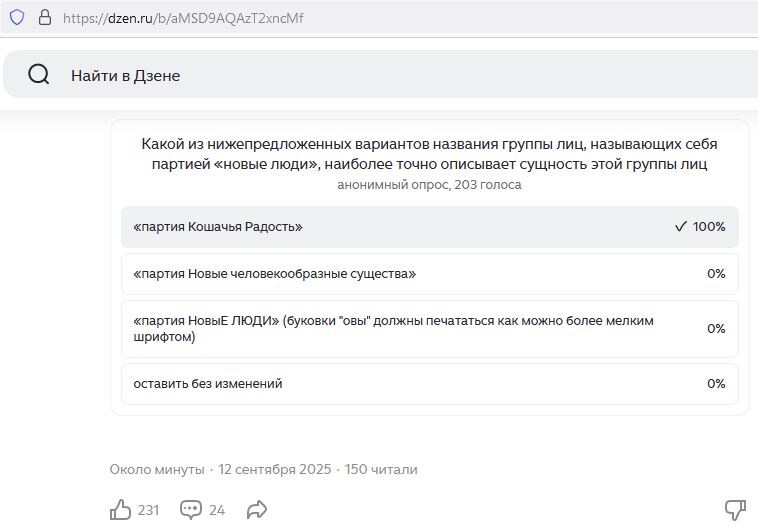Open comments via speech bubble icon
Viewport: 758px width, 527px height.
point(190,510)
